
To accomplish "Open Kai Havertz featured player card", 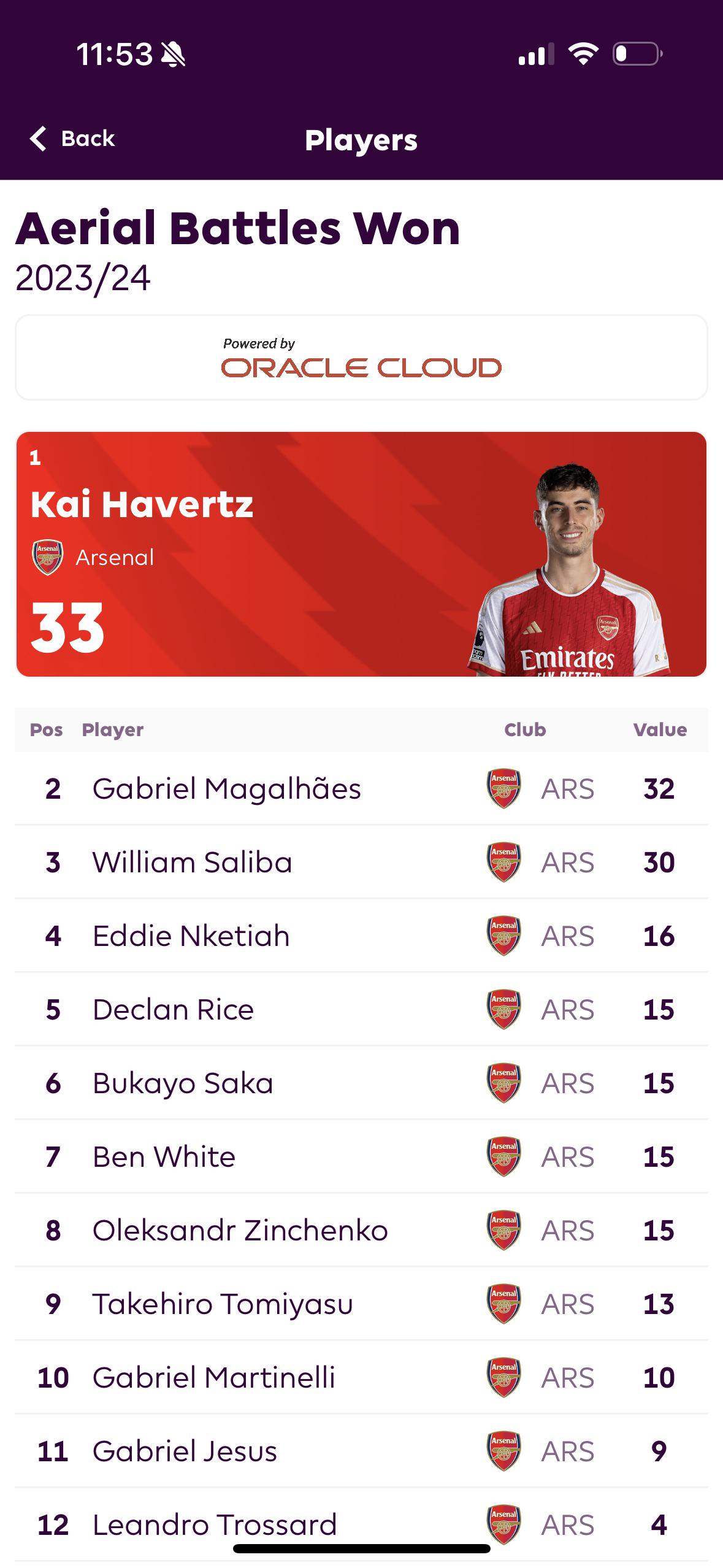I will click(x=361, y=555).
